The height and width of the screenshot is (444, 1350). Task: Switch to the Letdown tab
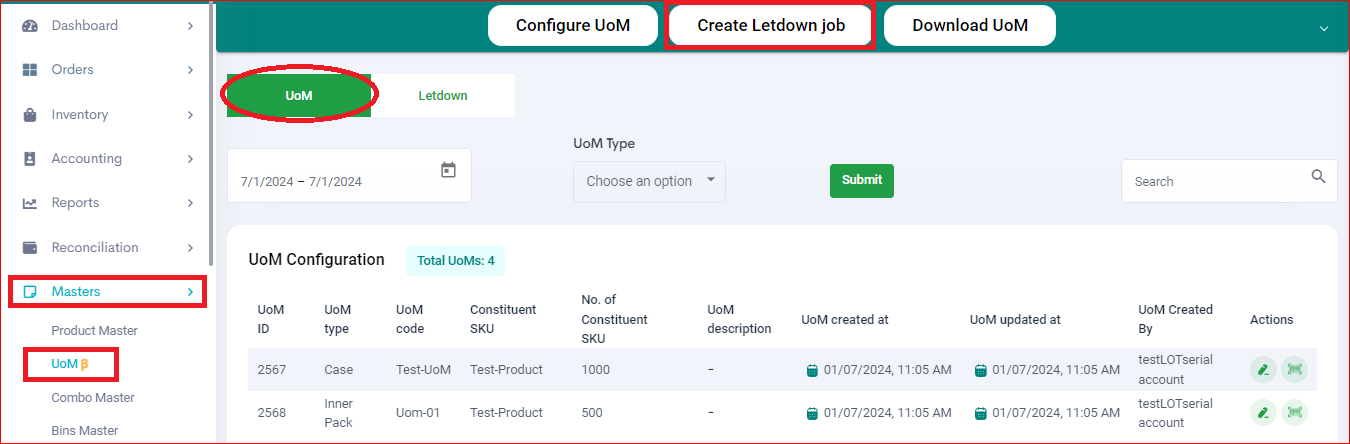pyautogui.click(x=443, y=96)
